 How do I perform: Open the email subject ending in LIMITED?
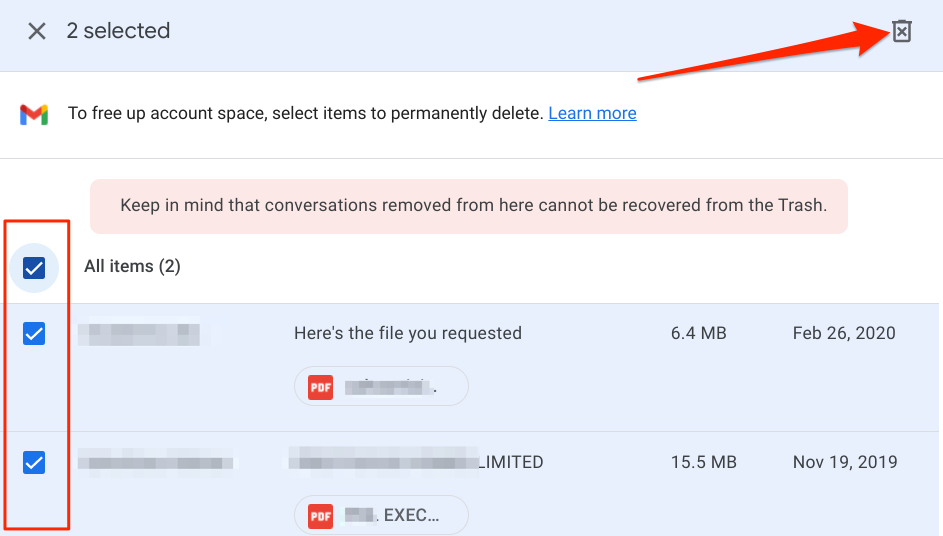click(x=416, y=462)
